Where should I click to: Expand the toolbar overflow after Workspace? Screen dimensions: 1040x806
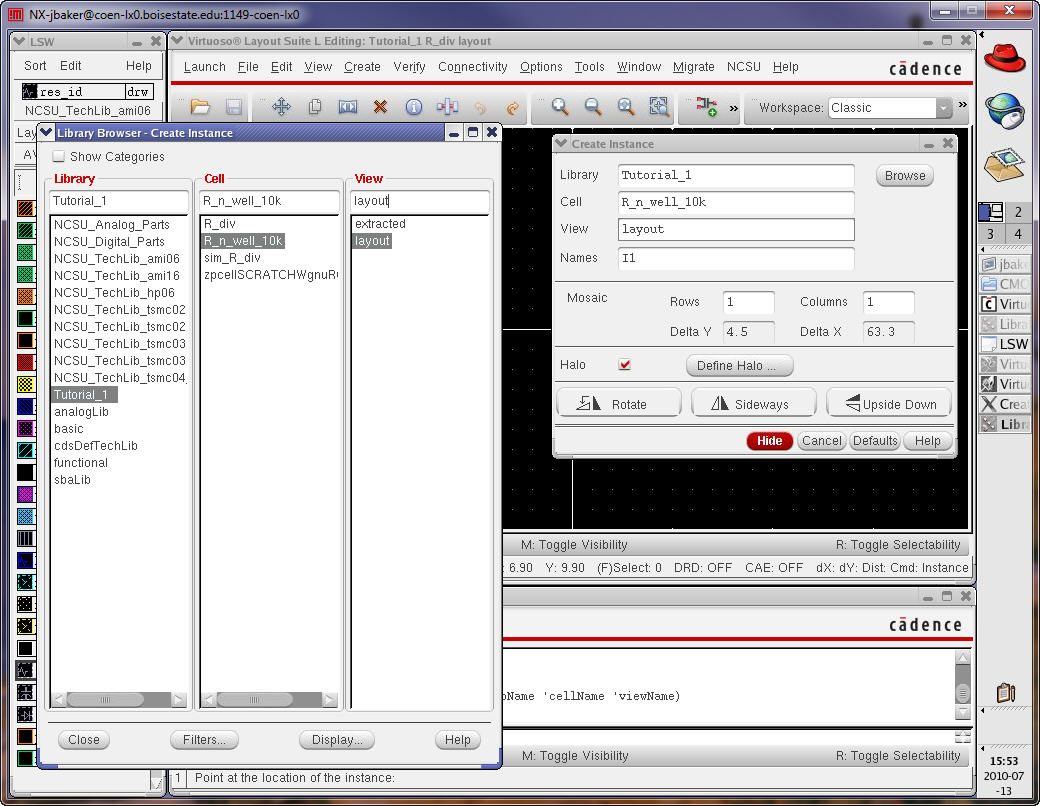963,106
